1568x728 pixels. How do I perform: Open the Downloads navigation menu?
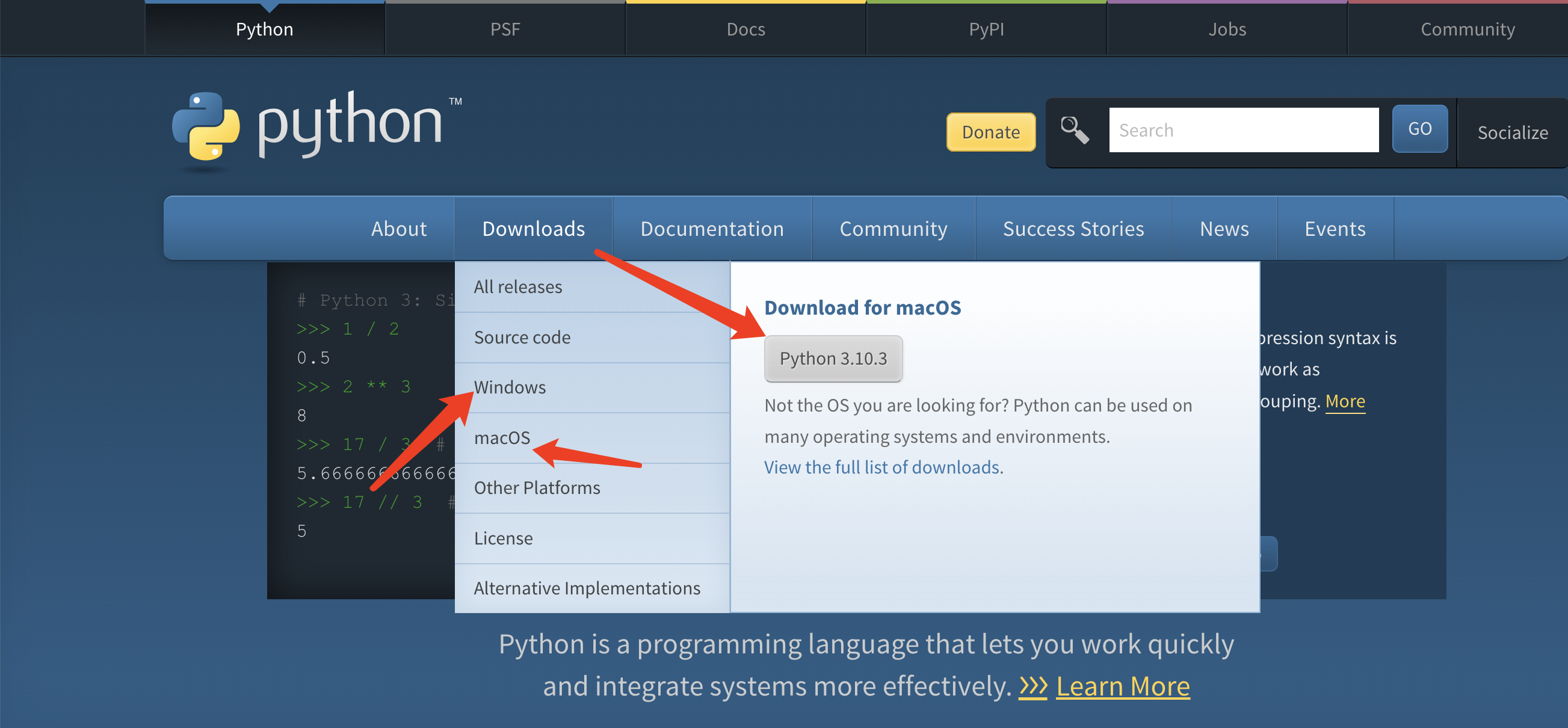[533, 229]
